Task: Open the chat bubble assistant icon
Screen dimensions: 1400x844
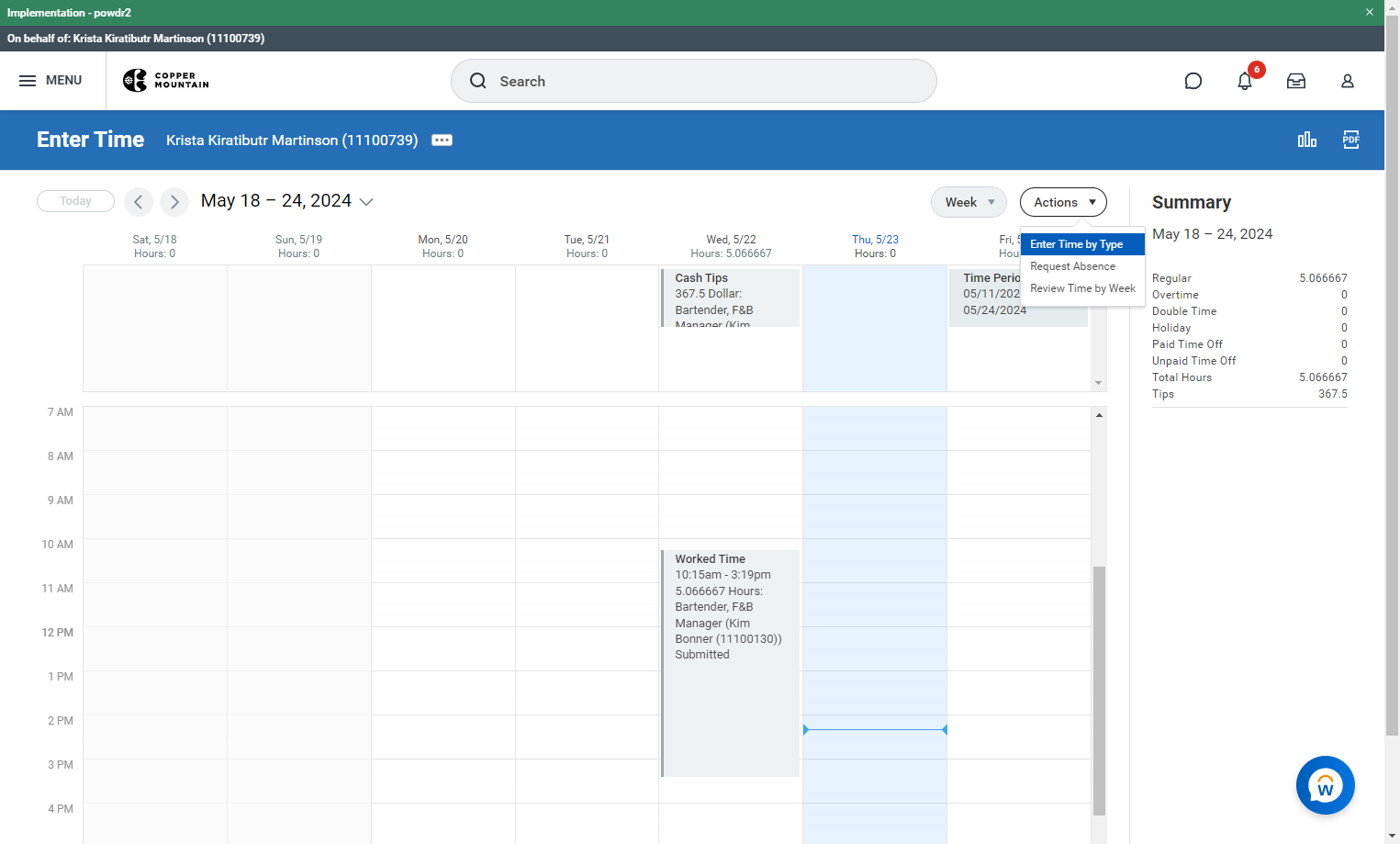Action: (1193, 81)
